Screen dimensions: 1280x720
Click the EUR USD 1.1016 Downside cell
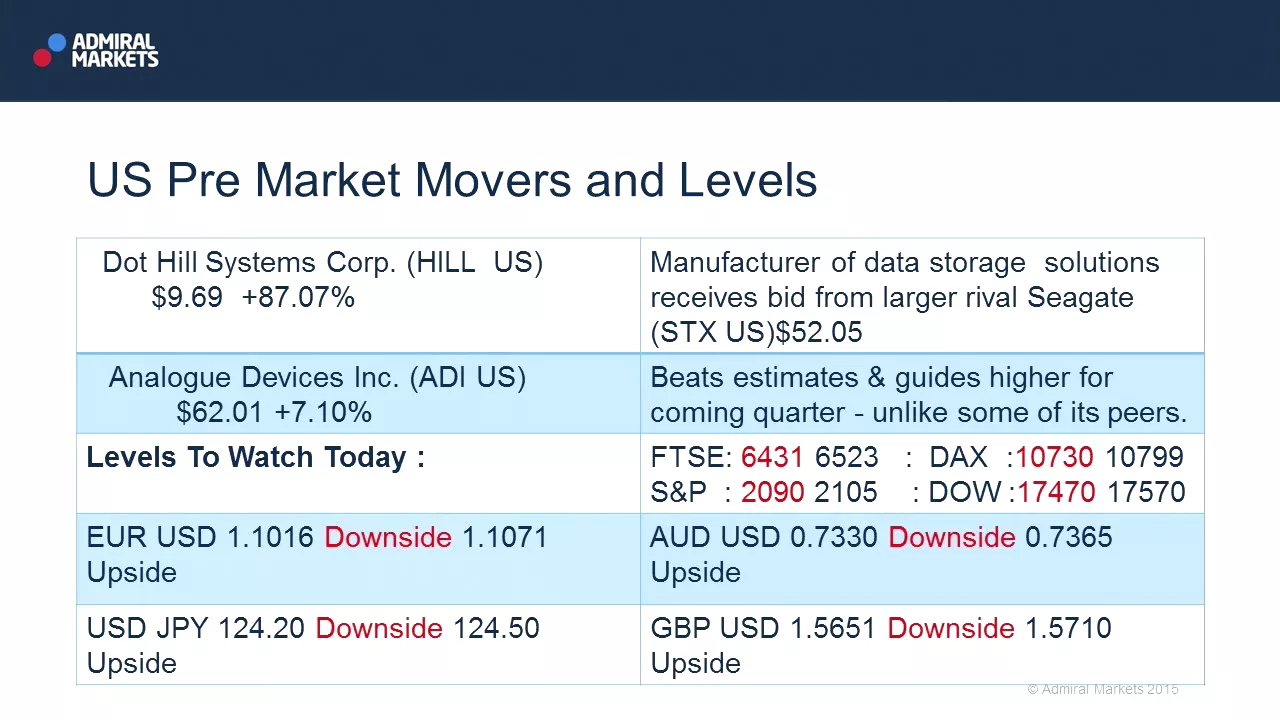coord(358,559)
